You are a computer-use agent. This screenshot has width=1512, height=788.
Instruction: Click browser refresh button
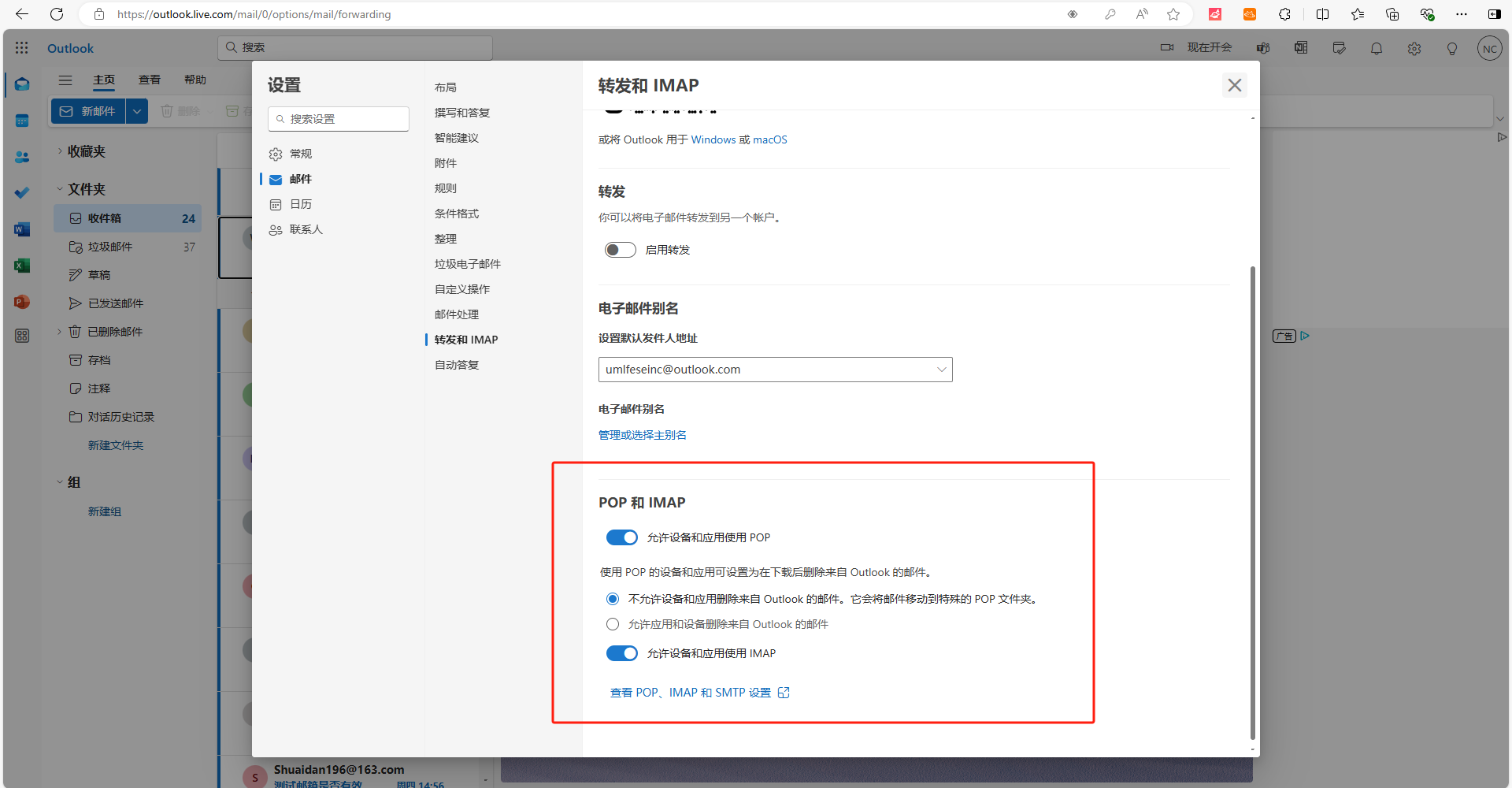tap(57, 14)
